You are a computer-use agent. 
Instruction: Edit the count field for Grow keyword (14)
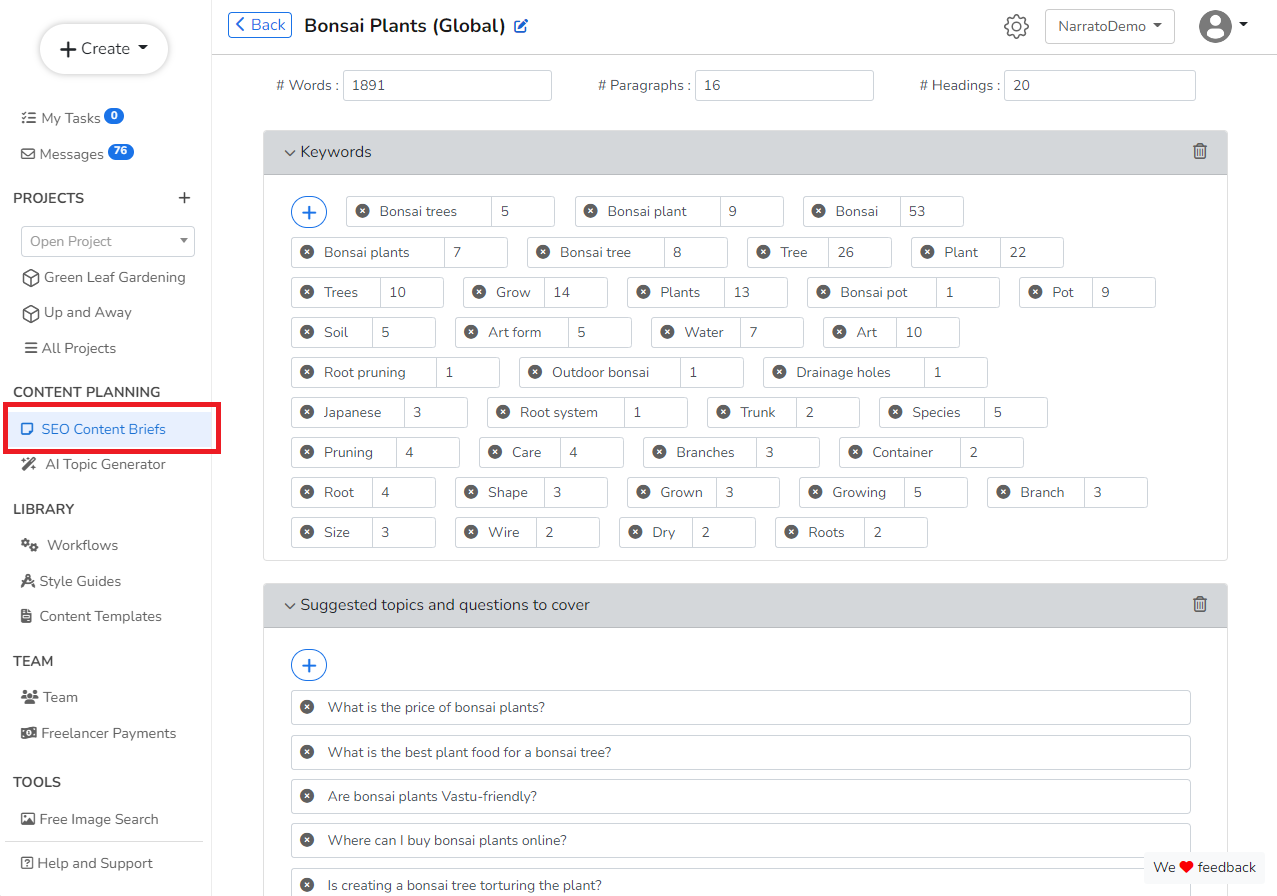576,292
